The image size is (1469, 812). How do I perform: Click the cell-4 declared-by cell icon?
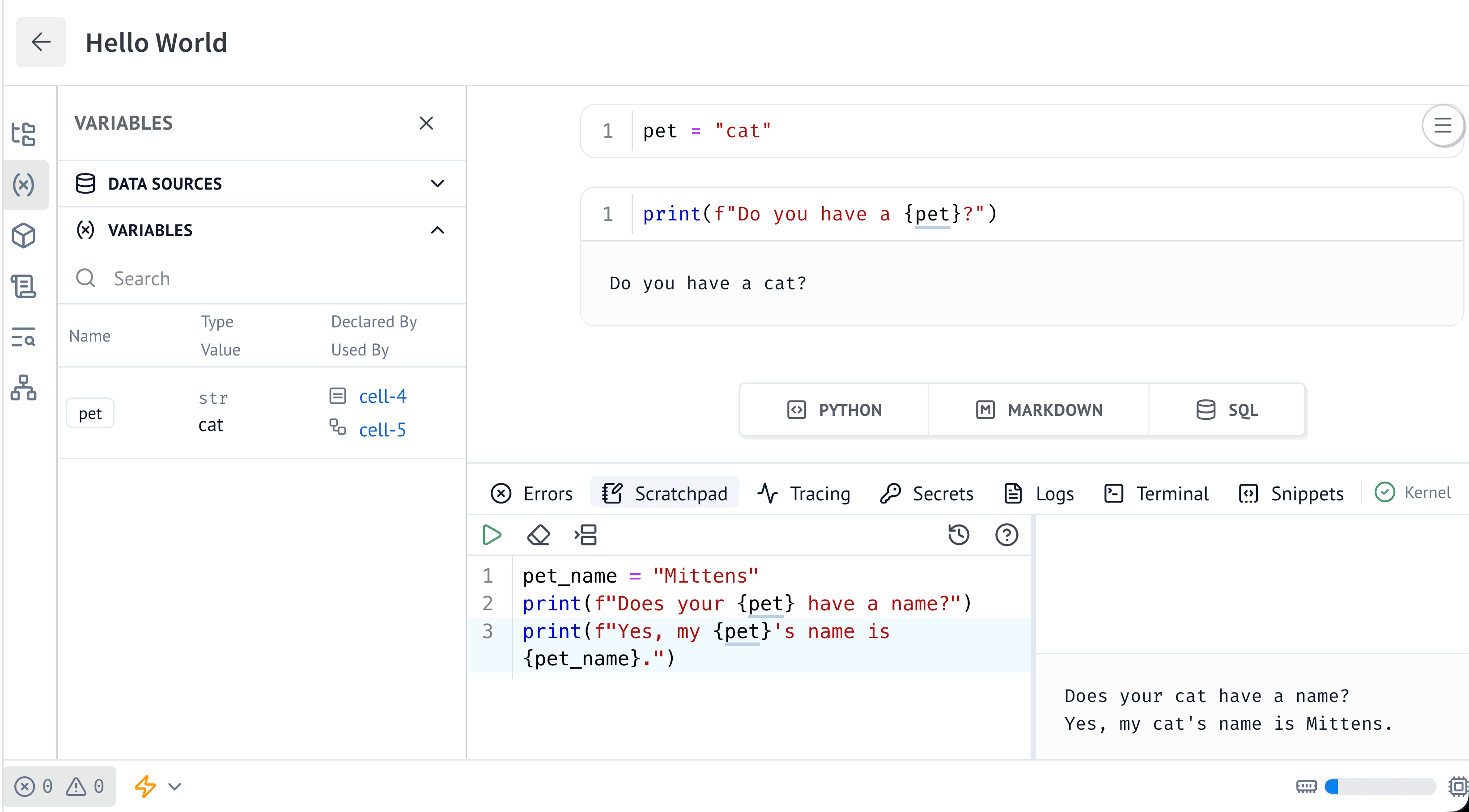(338, 396)
